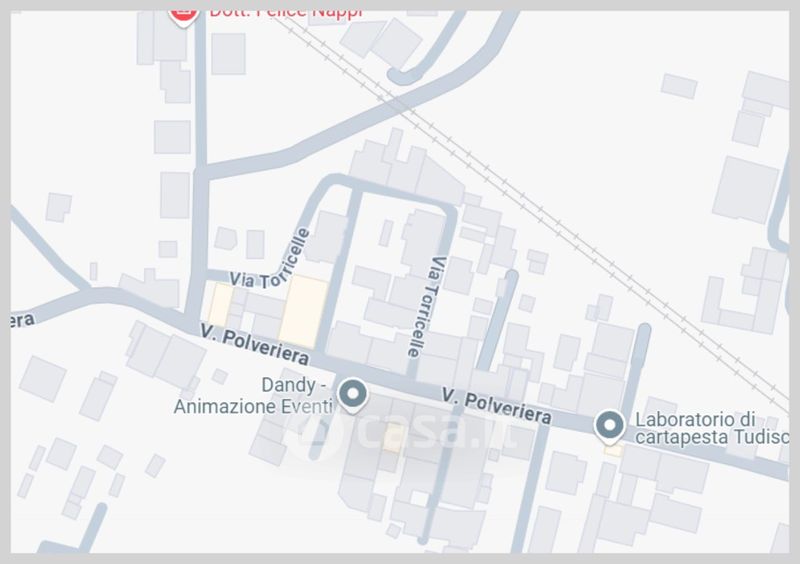Image resolution: width=800 pixels, height=564 pixels.
Task: Open the Dandy - Animazione Eventi label
Action: 254,396
